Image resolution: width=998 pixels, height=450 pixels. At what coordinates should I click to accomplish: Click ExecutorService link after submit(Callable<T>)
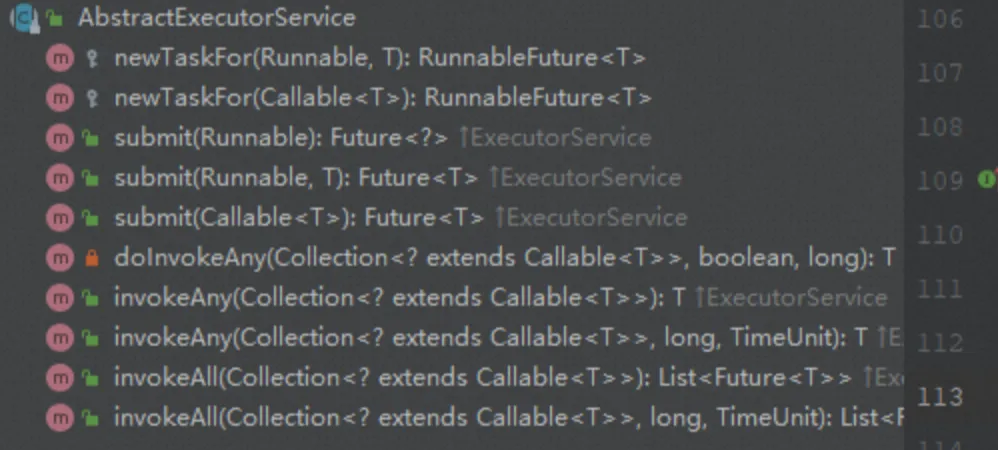[x=591, y=218]
